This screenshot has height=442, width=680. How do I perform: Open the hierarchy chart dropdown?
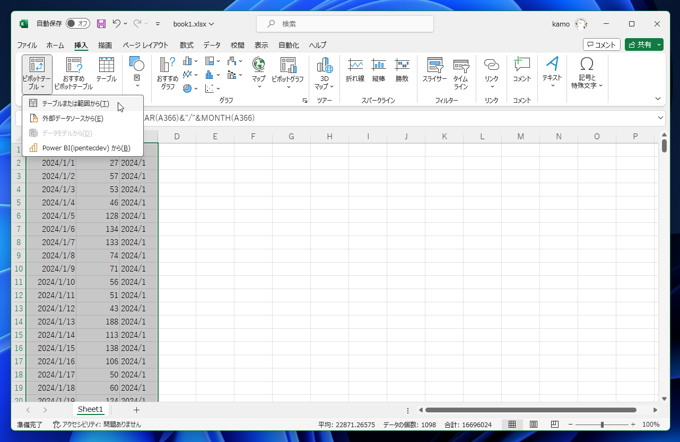point(212,61)
